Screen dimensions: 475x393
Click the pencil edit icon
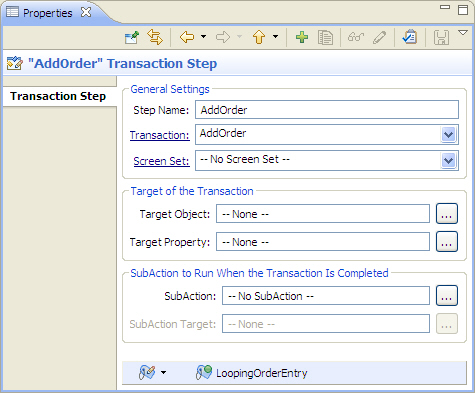379,37
